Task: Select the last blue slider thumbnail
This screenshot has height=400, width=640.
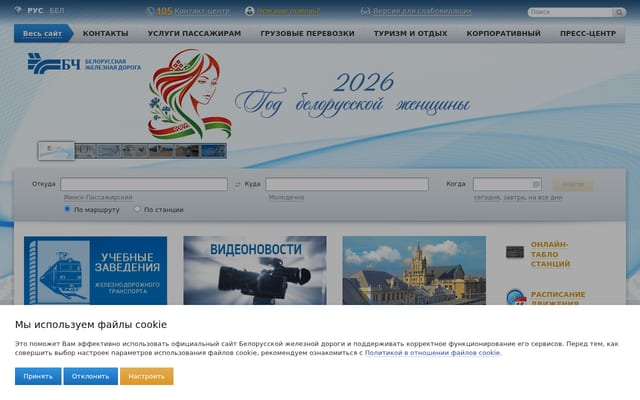Action: pyautogui.click(x=213, y=151)
